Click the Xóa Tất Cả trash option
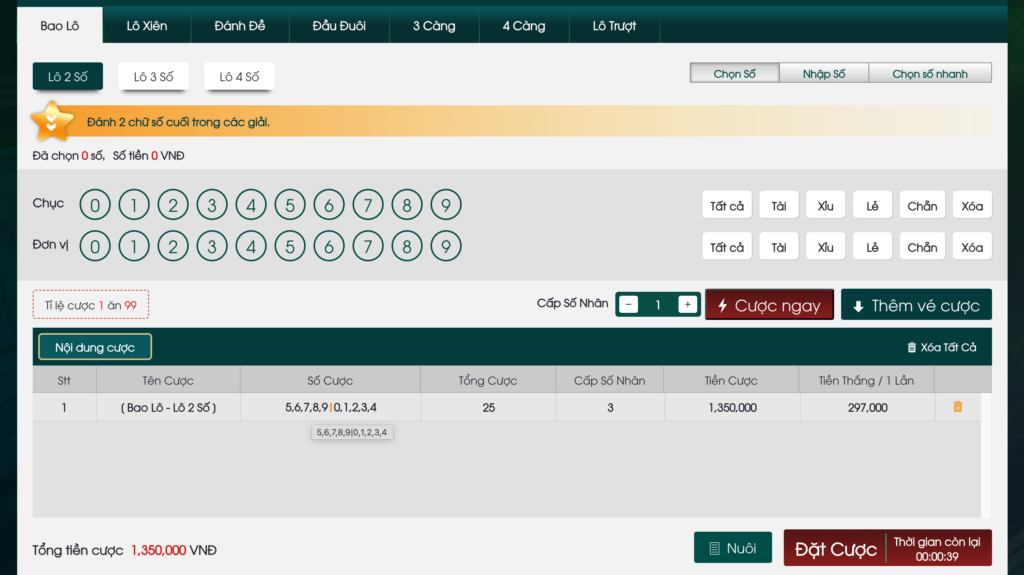 pos(941,347)
